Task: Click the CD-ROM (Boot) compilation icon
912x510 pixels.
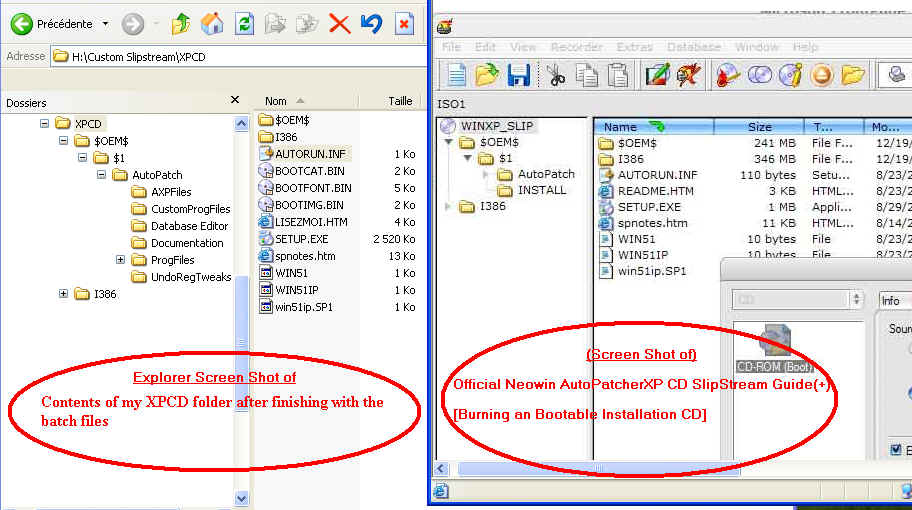Action: coord(775,348)
